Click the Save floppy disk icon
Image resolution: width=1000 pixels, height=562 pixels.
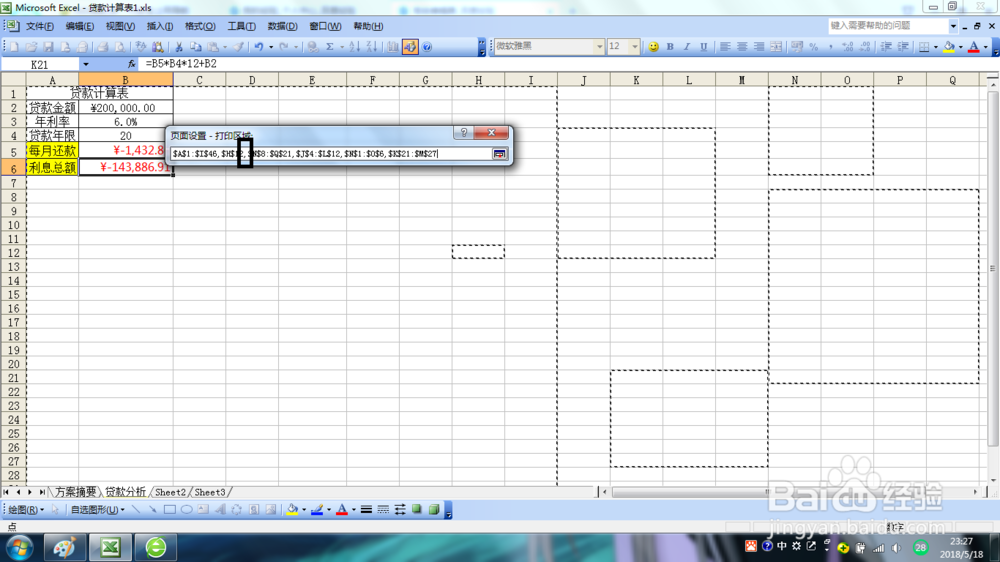pyautogui.click(x=48, y=47)
